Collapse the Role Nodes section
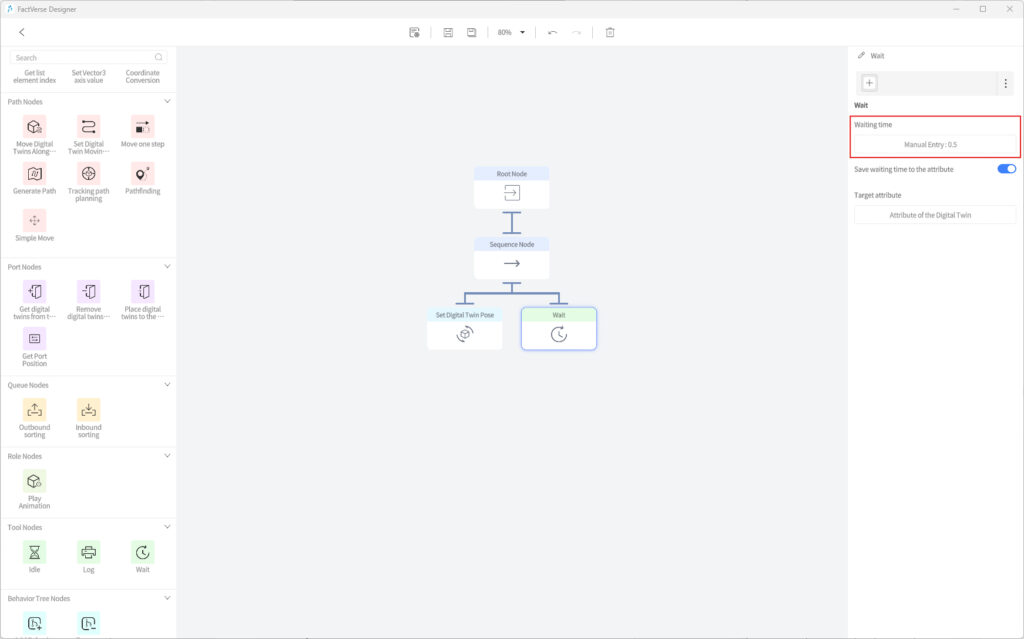The image size is (1024, 639). pos(167,456)
